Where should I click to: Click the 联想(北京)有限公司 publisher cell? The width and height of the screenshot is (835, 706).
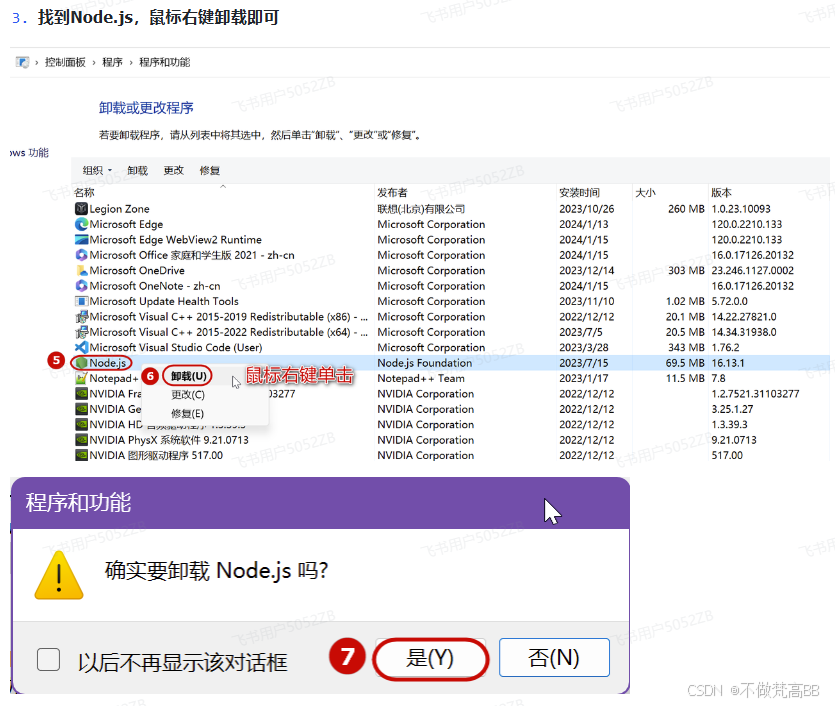[421, 209]
